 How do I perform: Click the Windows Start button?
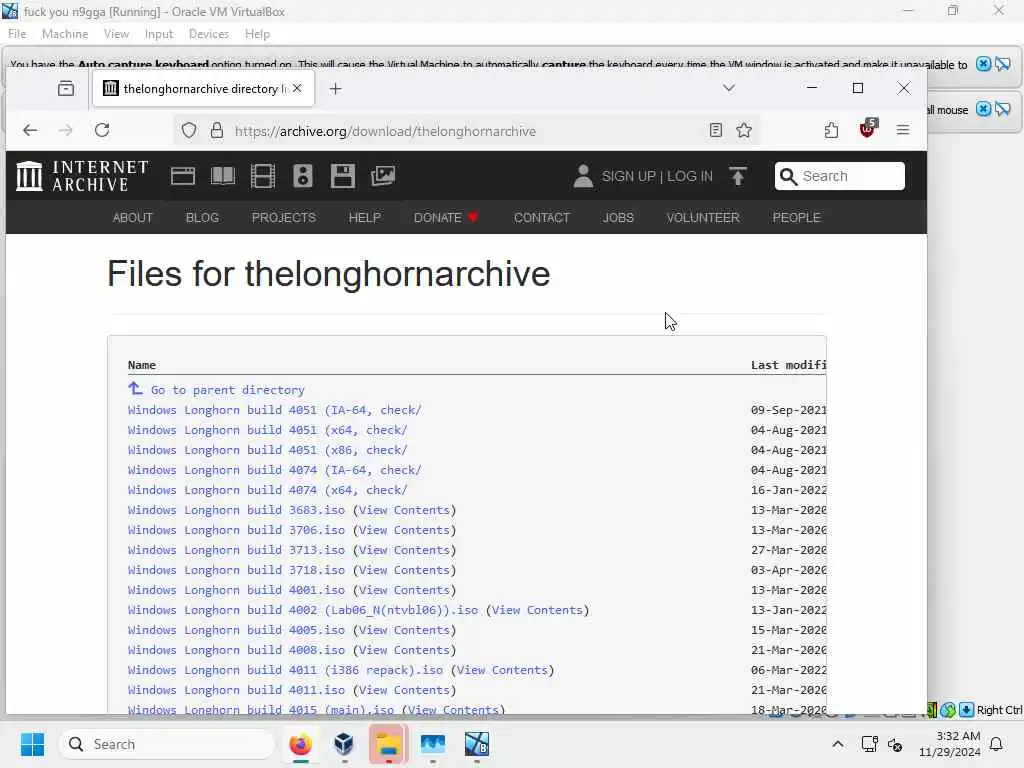[32, 744]
